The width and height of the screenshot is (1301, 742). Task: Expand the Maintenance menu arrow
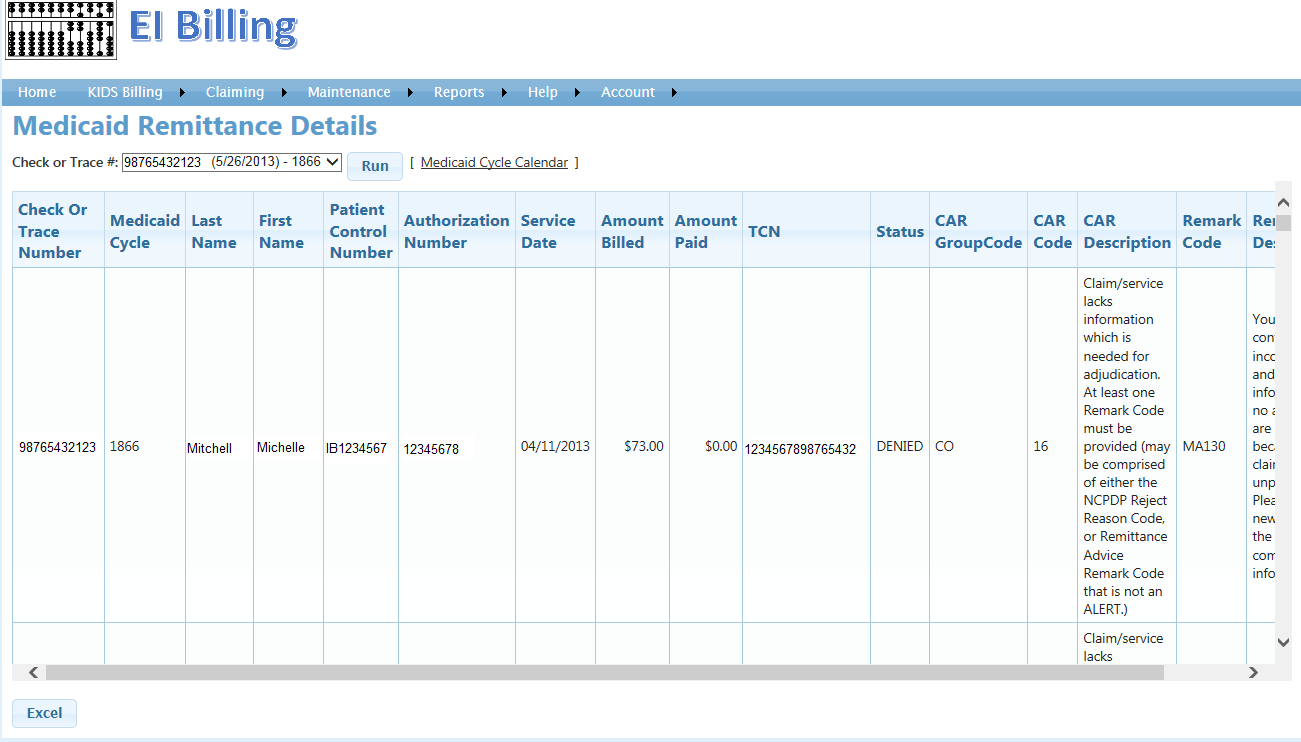(411, 93)
